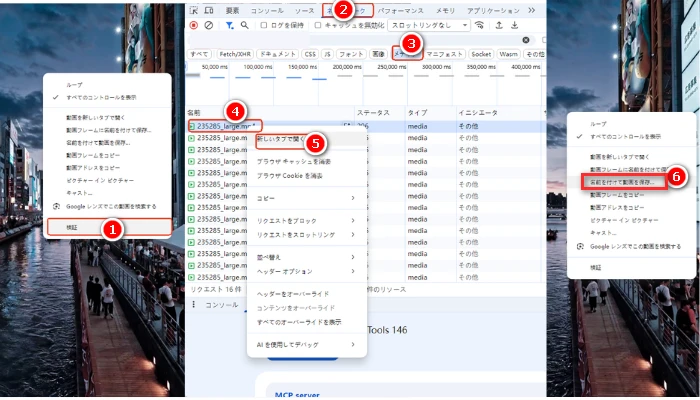Open the コンソール tab in the bottom drawer
The width and height of the screenshot is (700, 400).
(x=222, y=305)
